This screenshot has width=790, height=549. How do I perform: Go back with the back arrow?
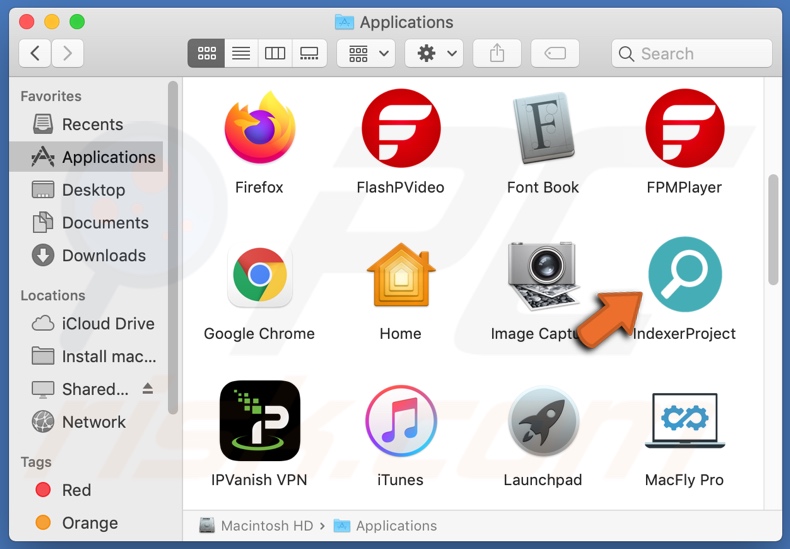(35, 53)
